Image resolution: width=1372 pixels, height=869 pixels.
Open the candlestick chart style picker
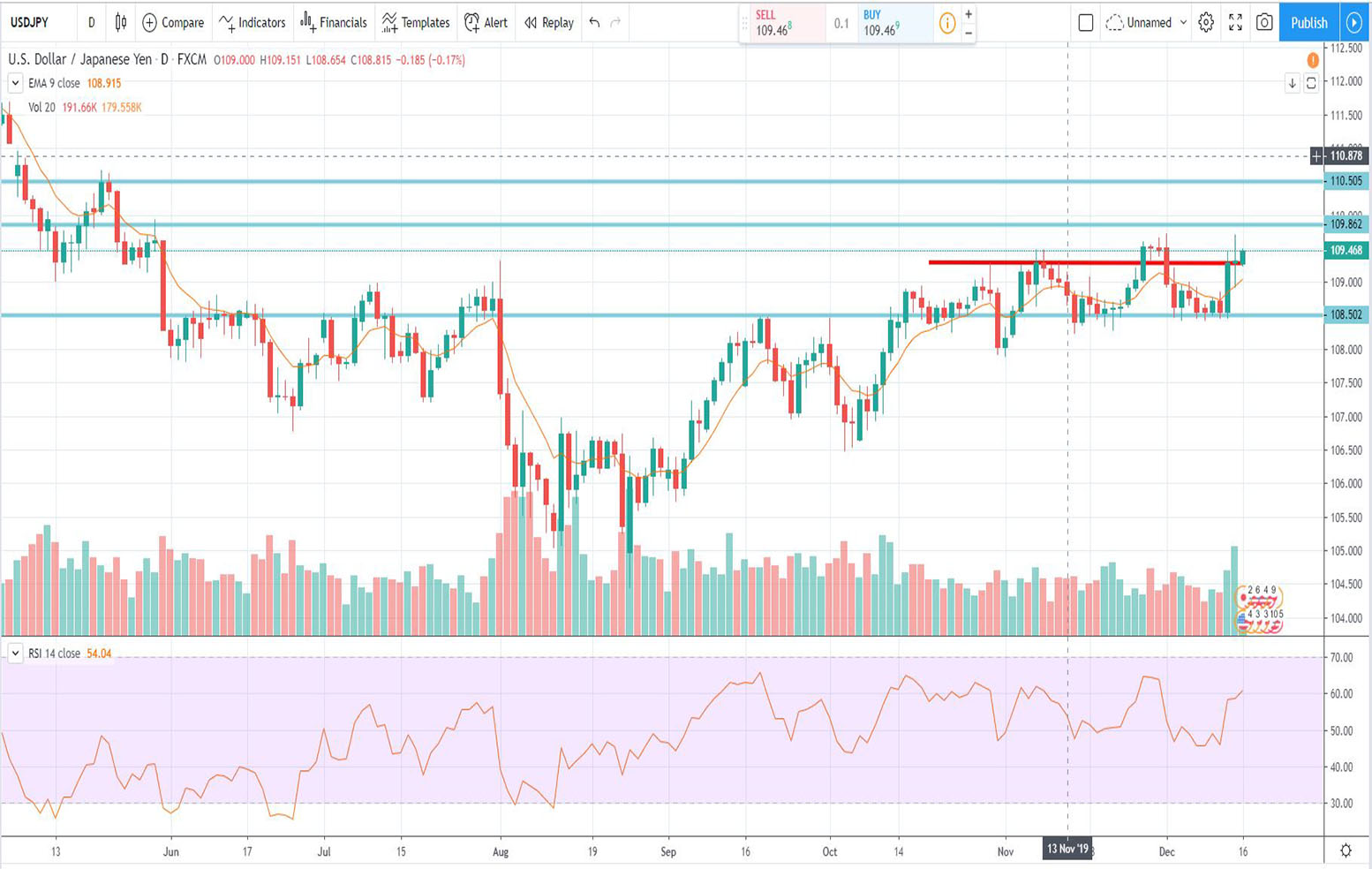[x=121, y=23]
